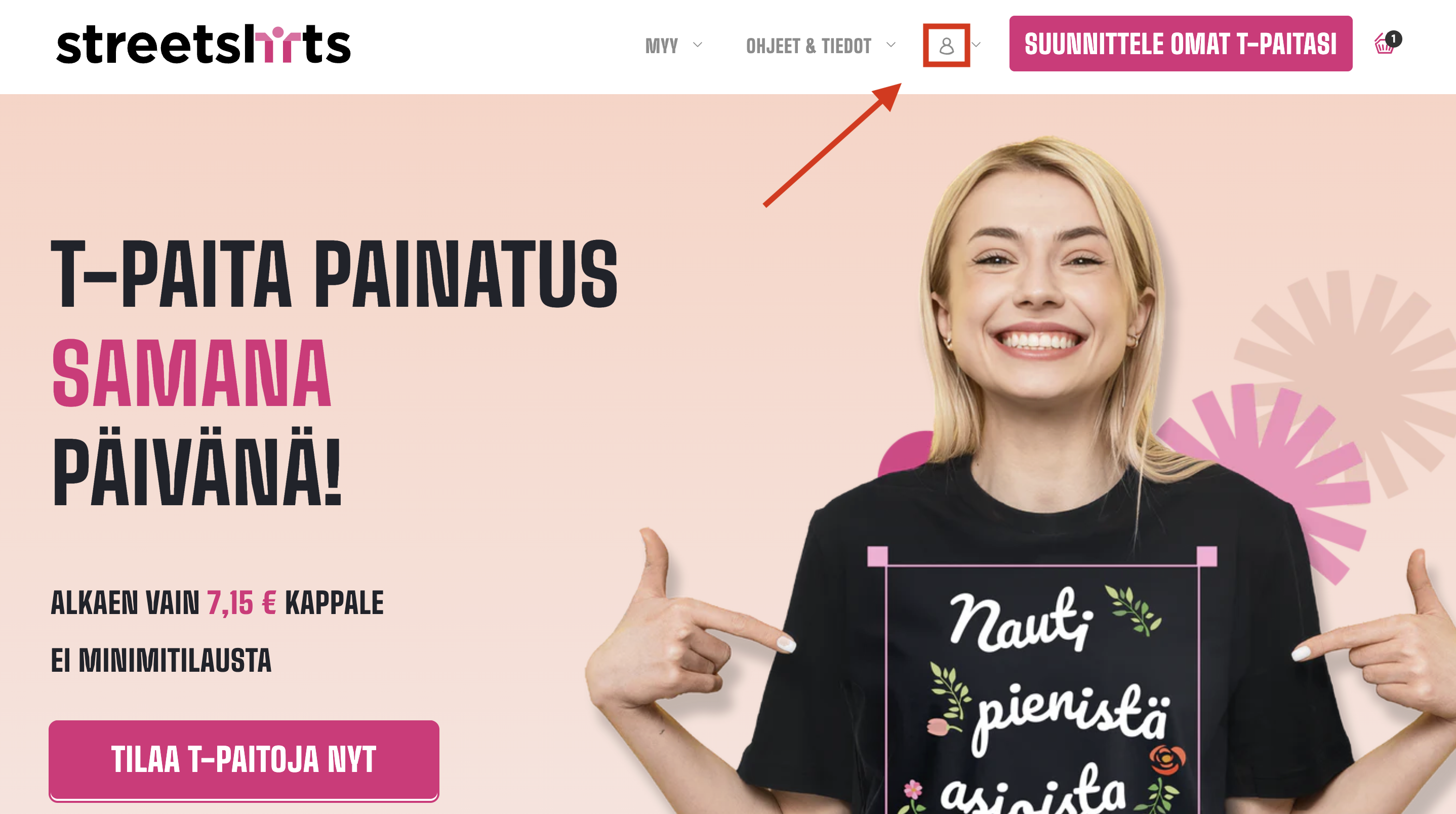Click SUUNNITTELE OMAT T-PAITASI button
This screenshot has height=814, width=1456.
(x=1181, y=44)
